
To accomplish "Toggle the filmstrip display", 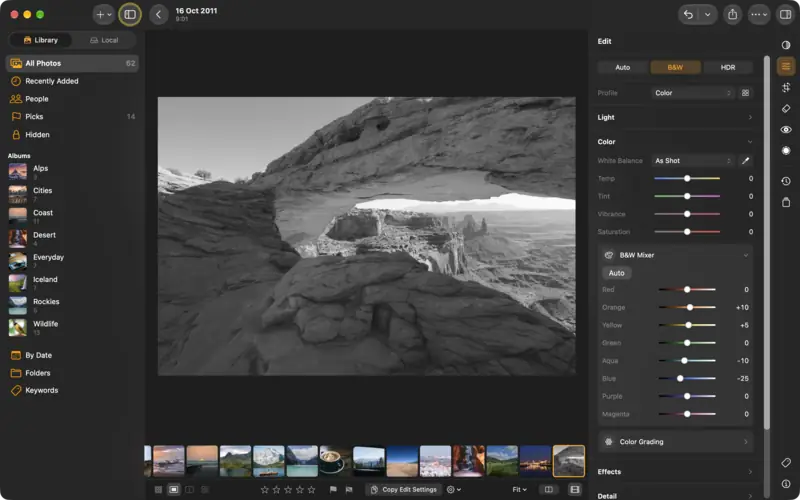I will (574, 490).
